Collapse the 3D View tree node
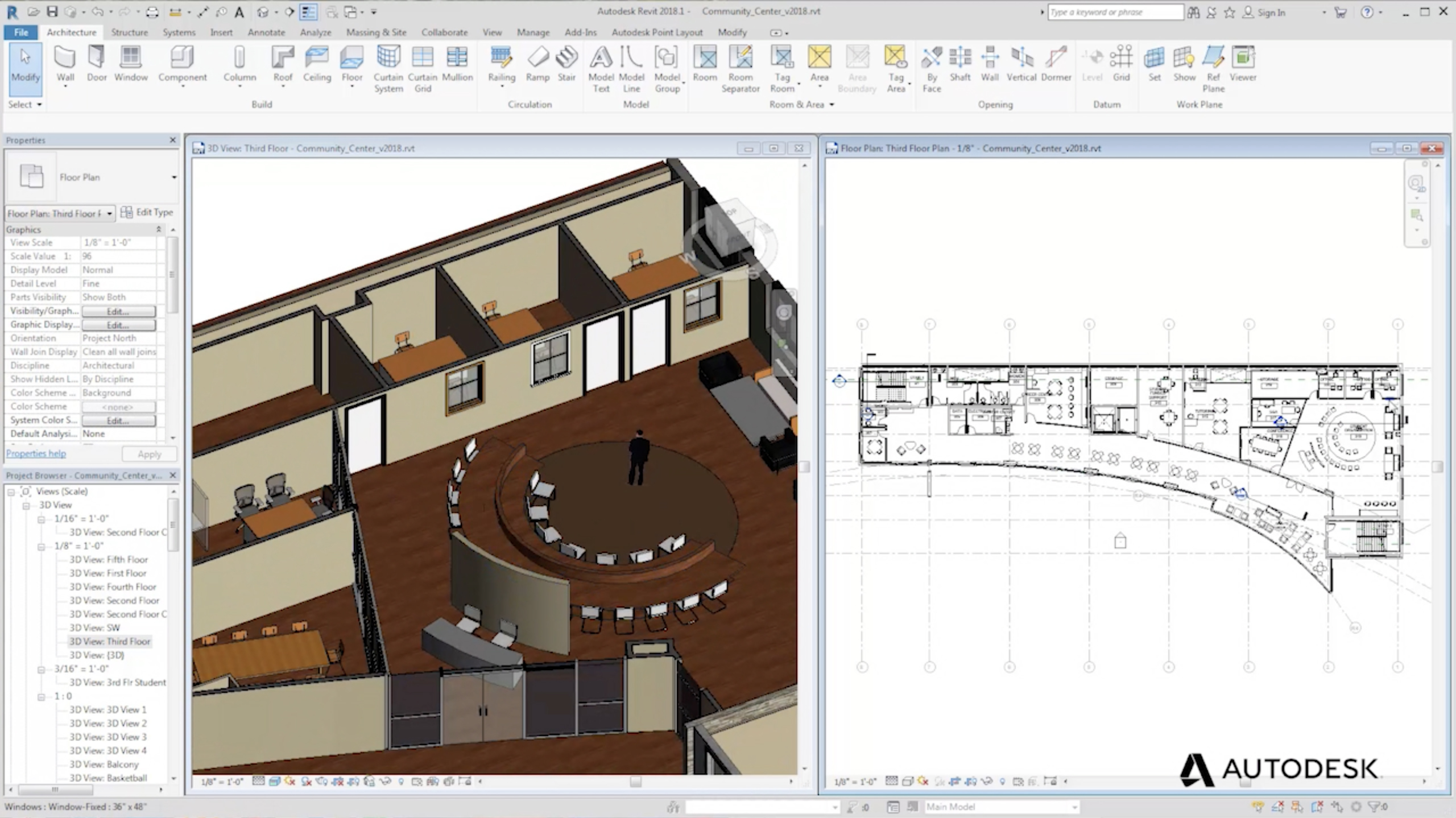The height and width of the screenshot is (818, 1456). [26, 505]
